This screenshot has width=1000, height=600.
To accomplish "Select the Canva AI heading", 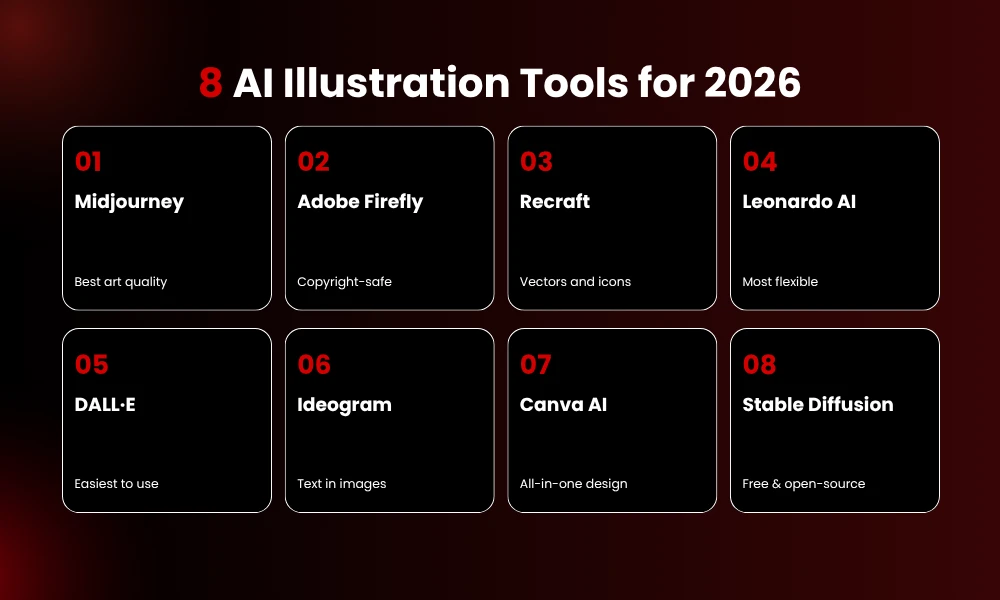I will point(563,404).
